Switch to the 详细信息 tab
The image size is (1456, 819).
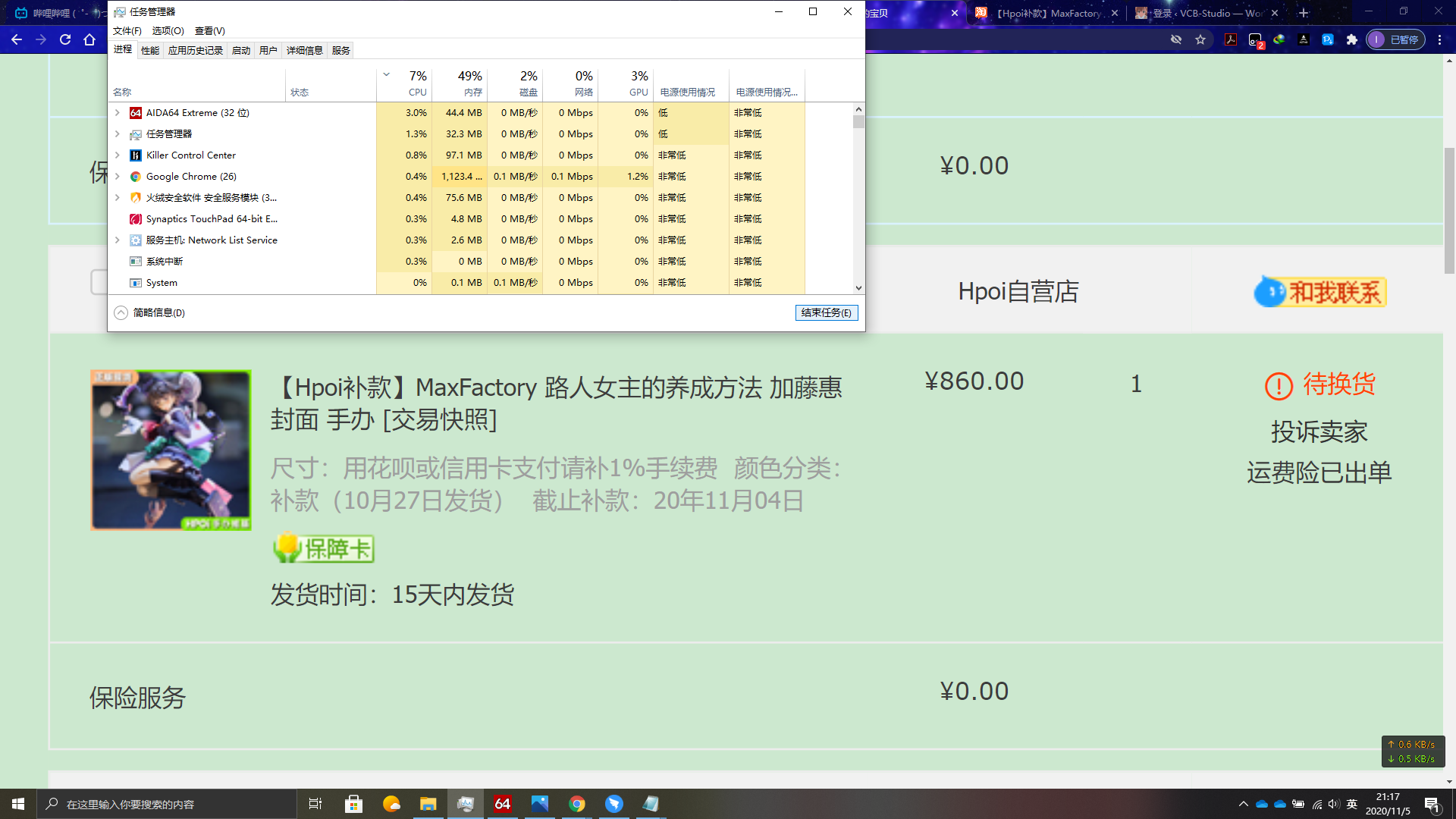coord(305,50)
